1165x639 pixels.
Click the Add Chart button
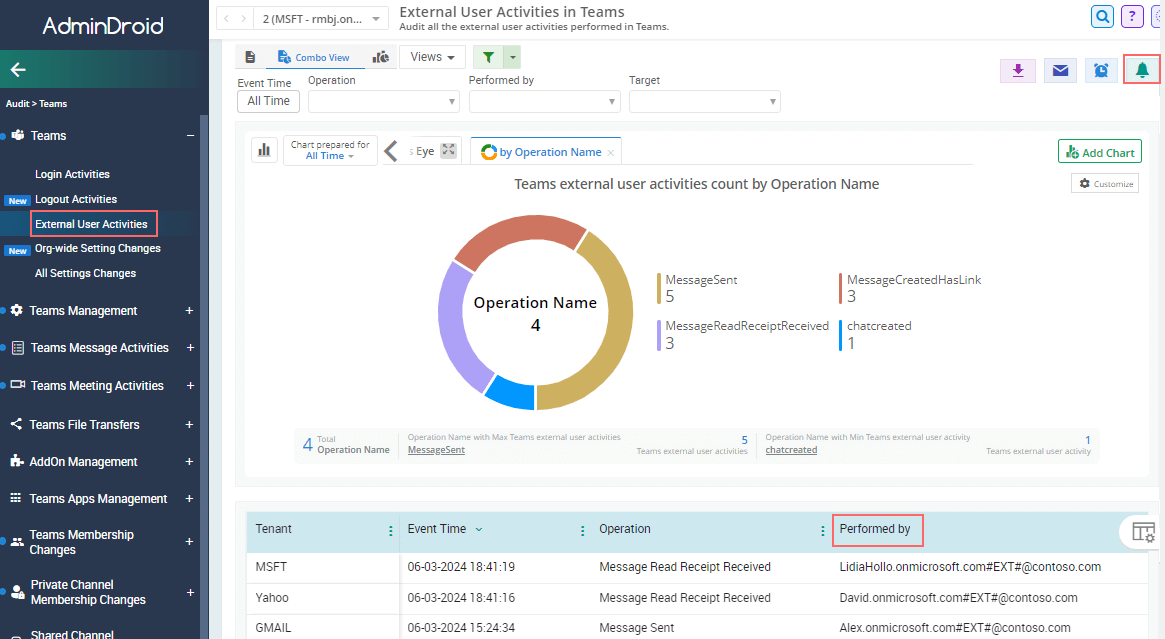(1099, 151)
